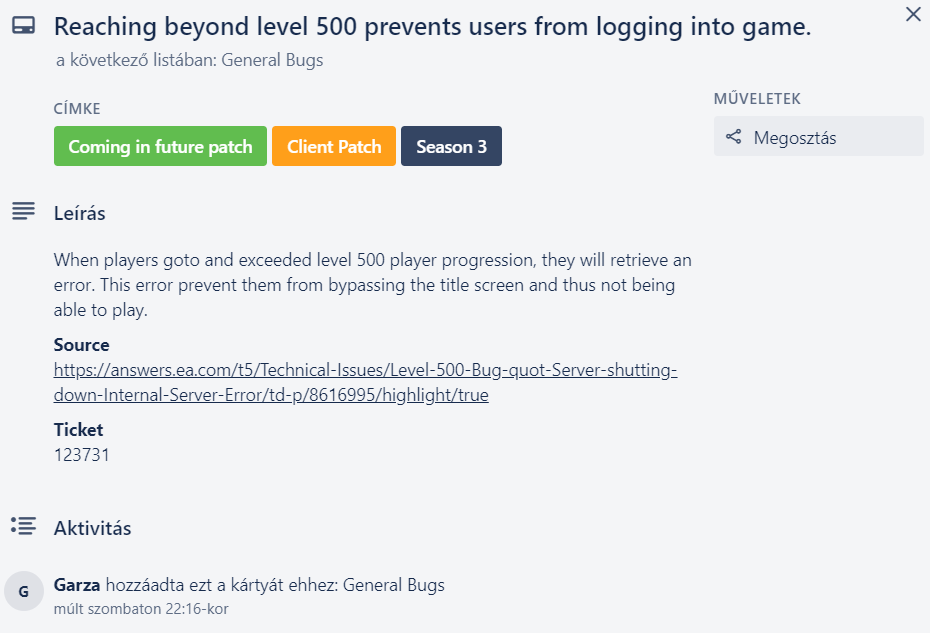Open the múlt szombaton 22:16-kor timestamp
The image size is (930, 633).
(141, 608)
